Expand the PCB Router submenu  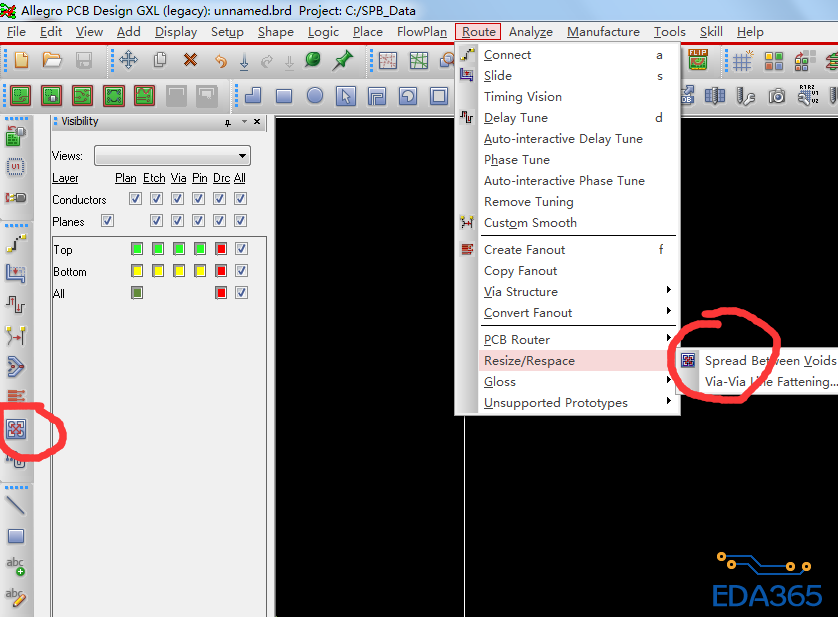pos(579,340)
